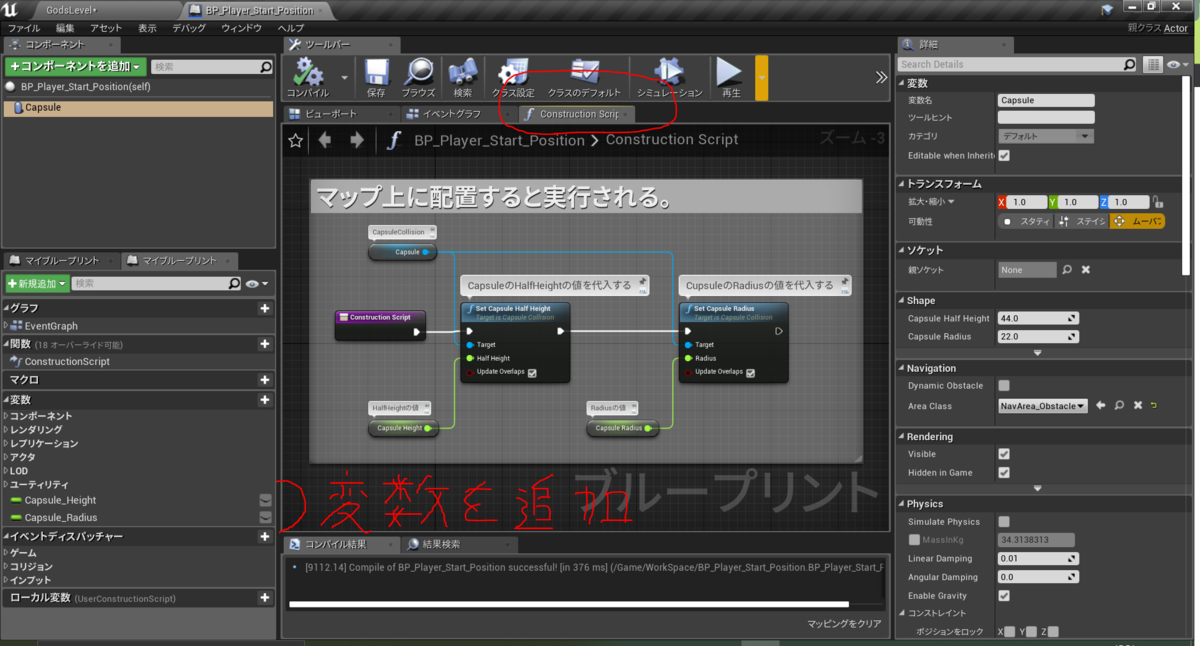Viewport: 1200px width, 646px height.
Task: Expand the toolbar overflow chevrons
Action: pyautogui.click(x=881, y=77)
